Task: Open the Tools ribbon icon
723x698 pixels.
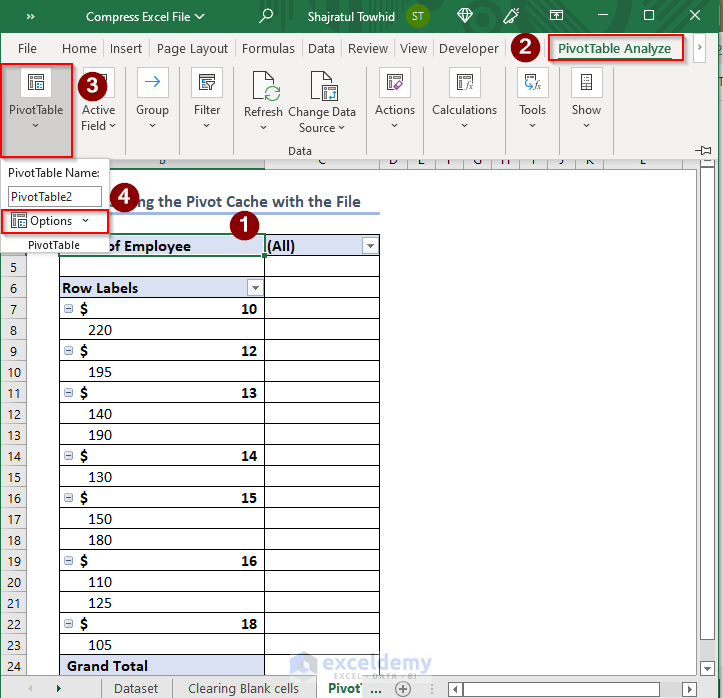Action: [x=533, y=83]
